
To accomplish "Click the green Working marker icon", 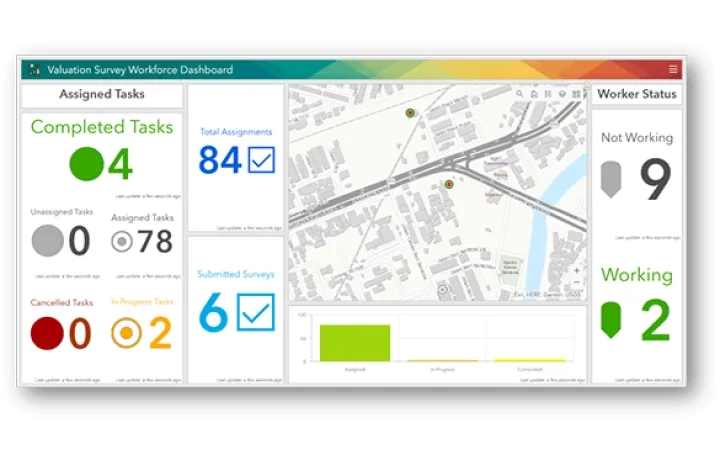I will coord(611,320).
